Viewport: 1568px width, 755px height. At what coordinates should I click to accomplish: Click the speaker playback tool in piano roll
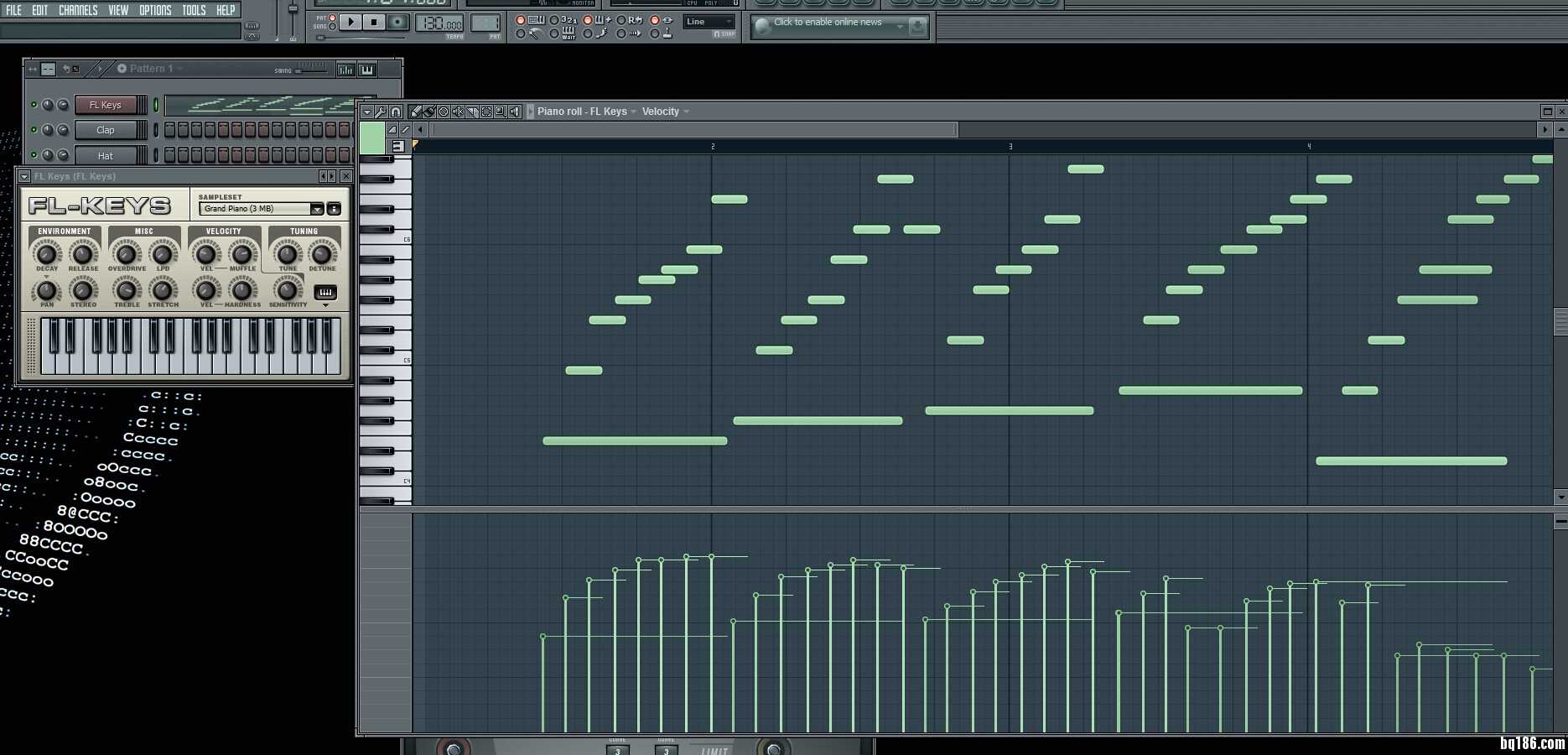(x=515, y=112)
